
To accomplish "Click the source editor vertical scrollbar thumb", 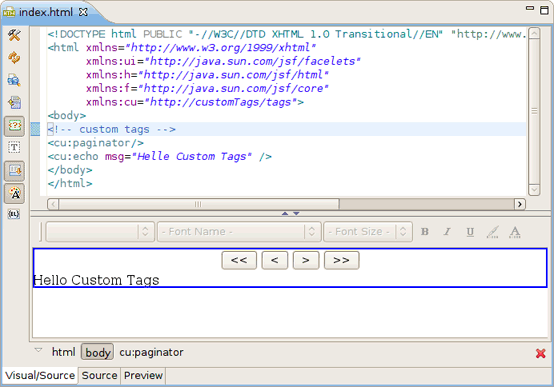I will (534, 111).
